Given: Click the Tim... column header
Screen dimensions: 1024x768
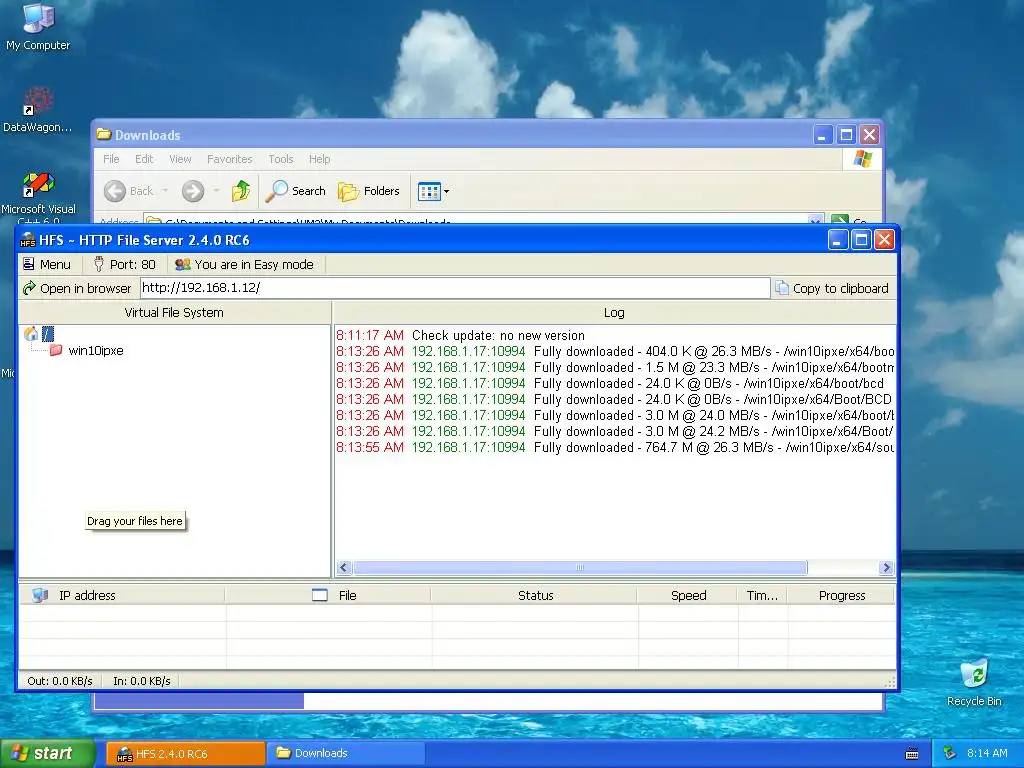Looking at the screenshot, I should [x=762, y=595].
